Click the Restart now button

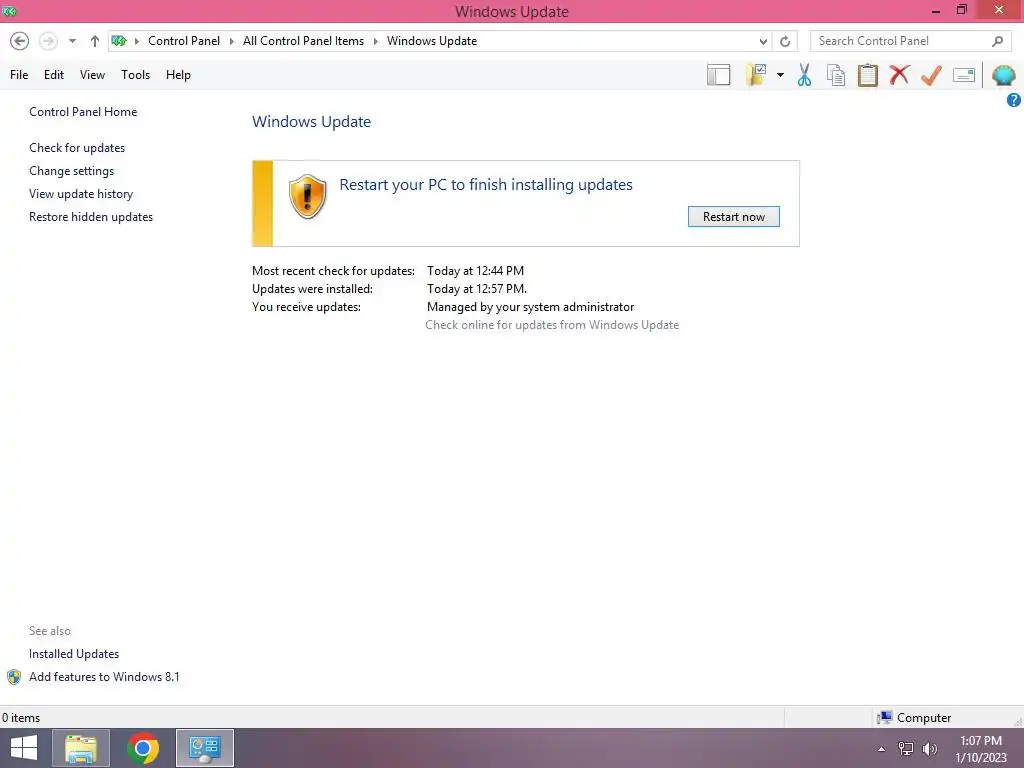[x=733, y=217]
